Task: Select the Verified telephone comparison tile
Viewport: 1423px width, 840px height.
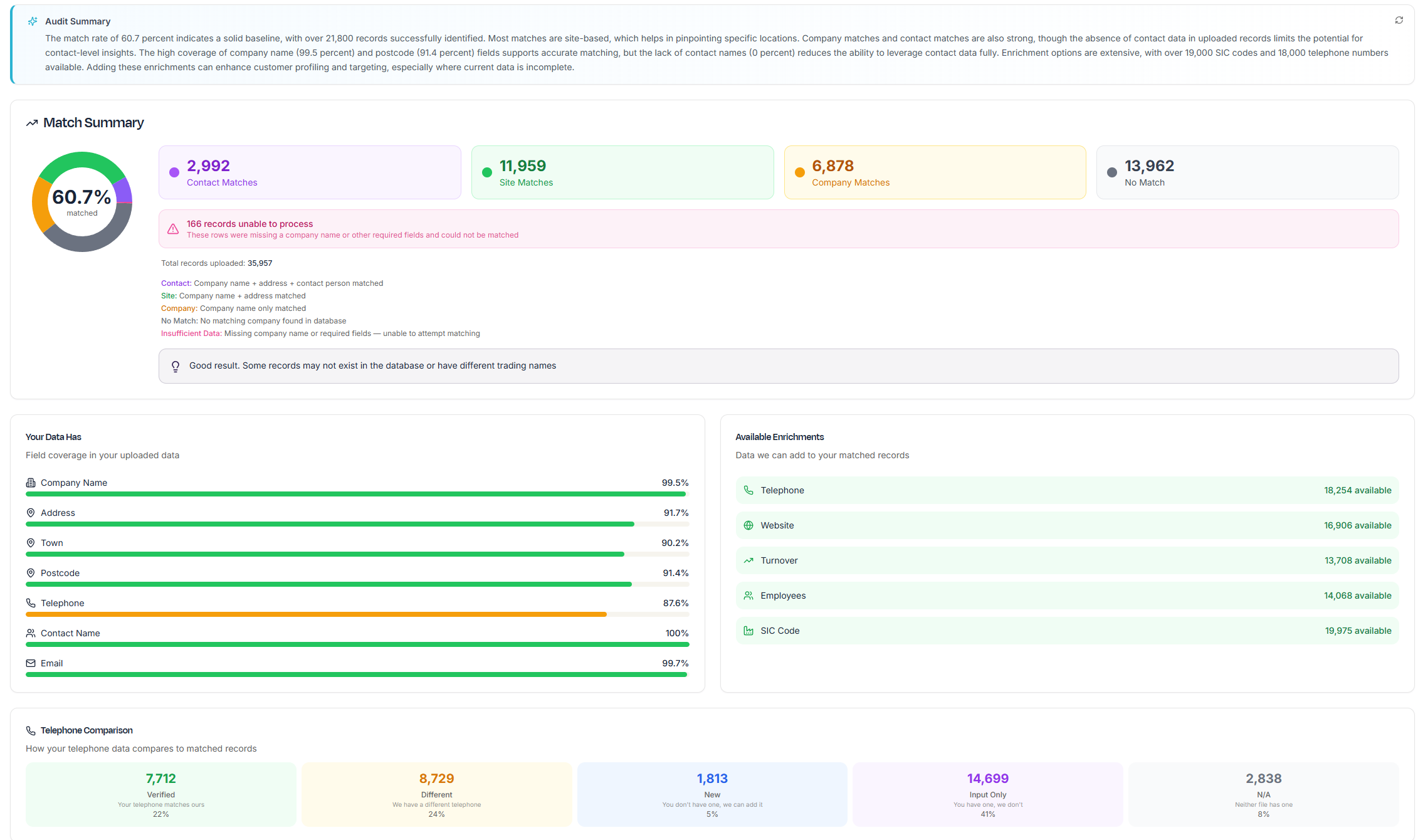Action: pos(160,794)
